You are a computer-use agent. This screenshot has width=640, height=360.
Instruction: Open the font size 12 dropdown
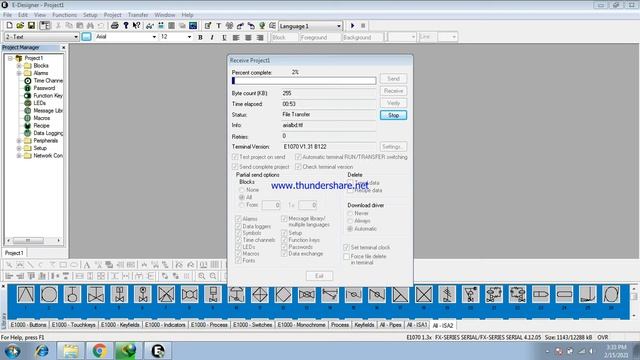click(189, 37)
